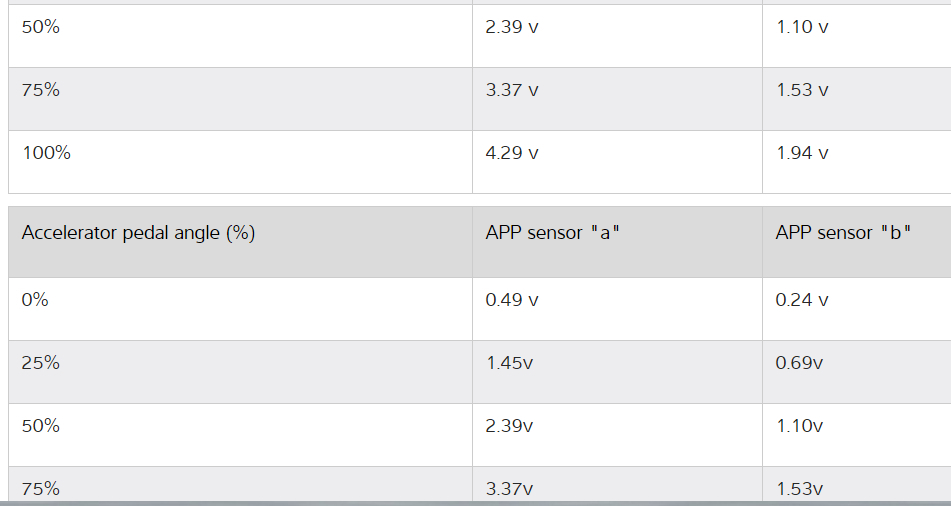
Task: Click the Accelerator pedal angle (%) header
Action: point(138,233)
